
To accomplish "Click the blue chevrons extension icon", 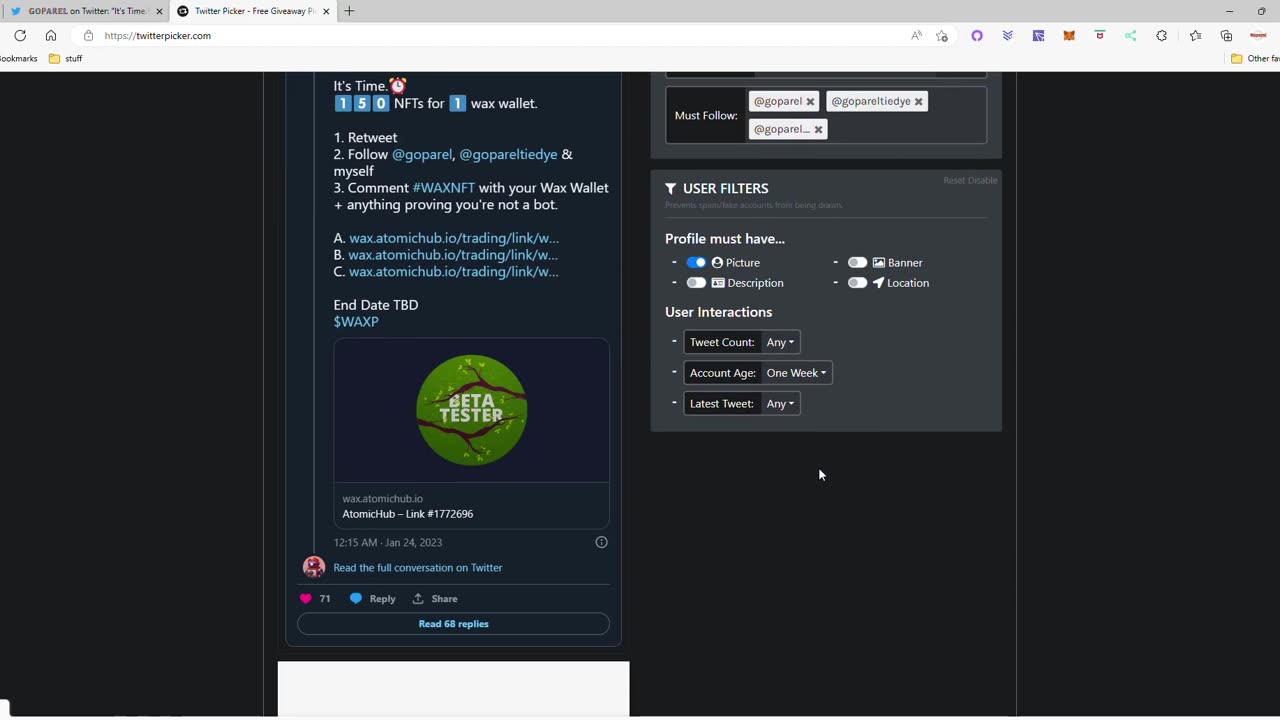I will (1007, 36).
